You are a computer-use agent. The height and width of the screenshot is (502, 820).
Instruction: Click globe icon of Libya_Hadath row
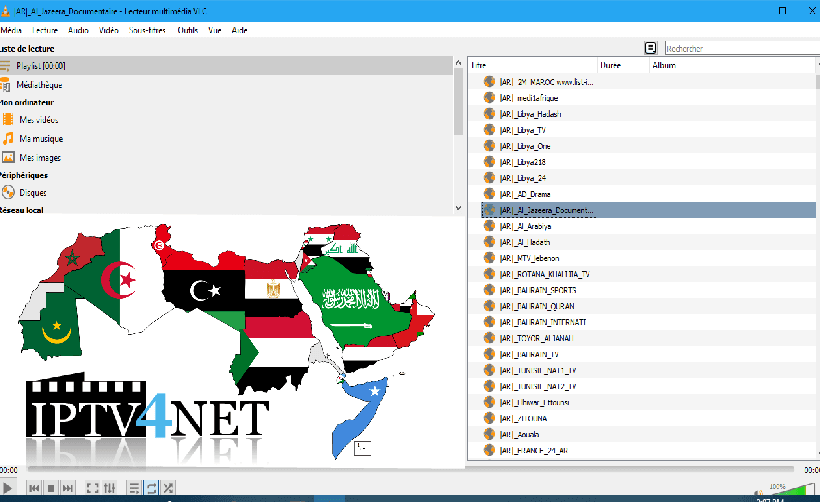tap(489, 113)
